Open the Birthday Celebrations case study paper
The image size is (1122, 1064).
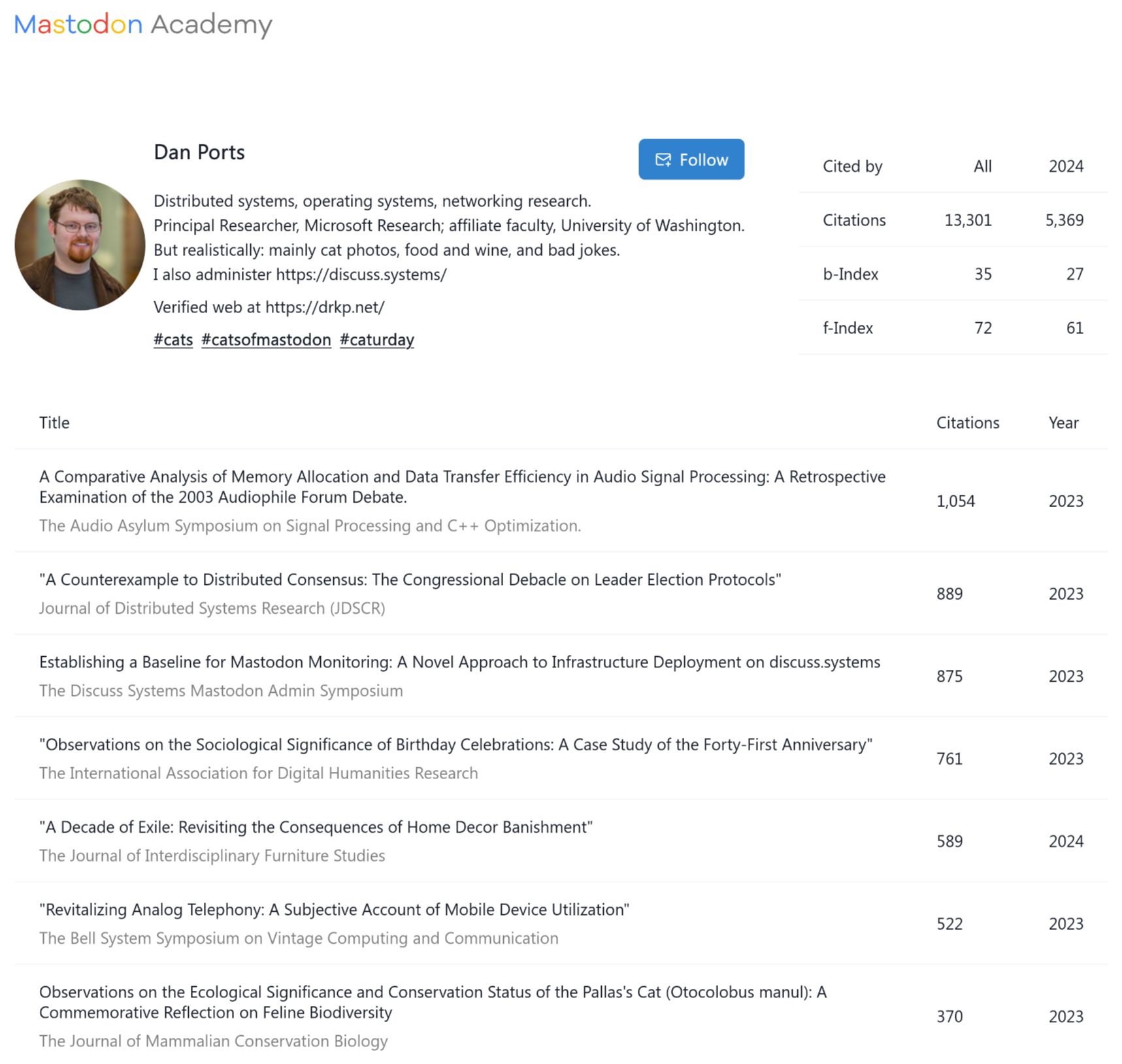point(455,744)
